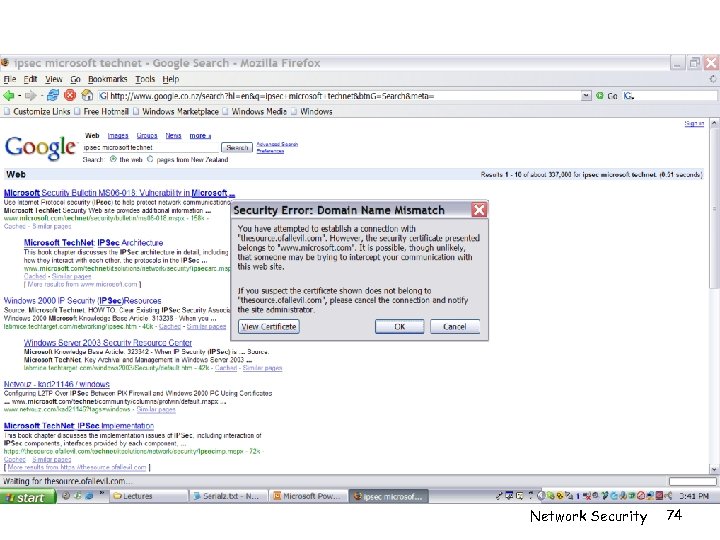Go back with the green Back arrow
This screenshot has width=720, height=540.
[8, 96]
